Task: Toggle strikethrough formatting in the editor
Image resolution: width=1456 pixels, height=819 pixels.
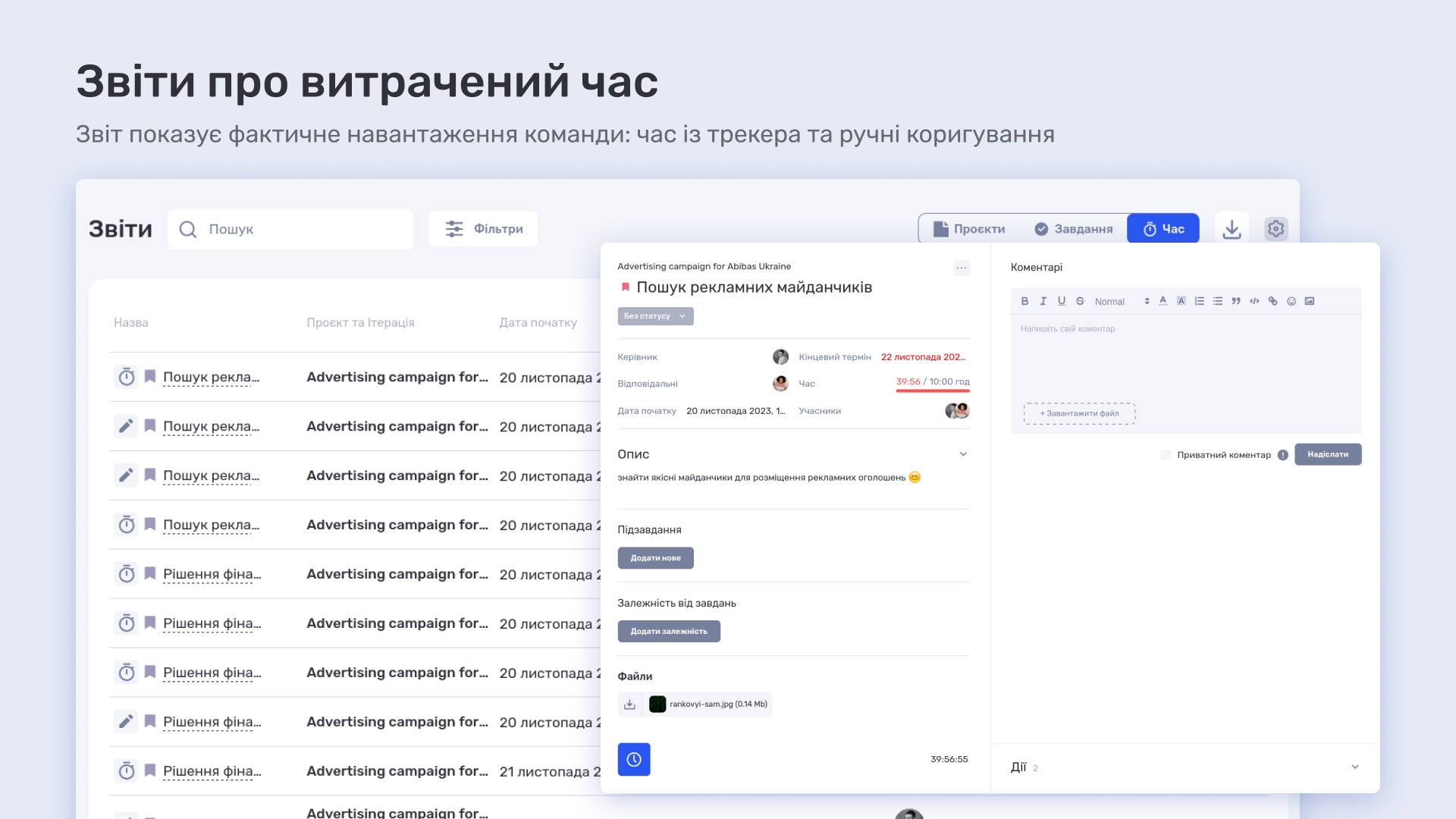Action: click(x=1080, y=301)
